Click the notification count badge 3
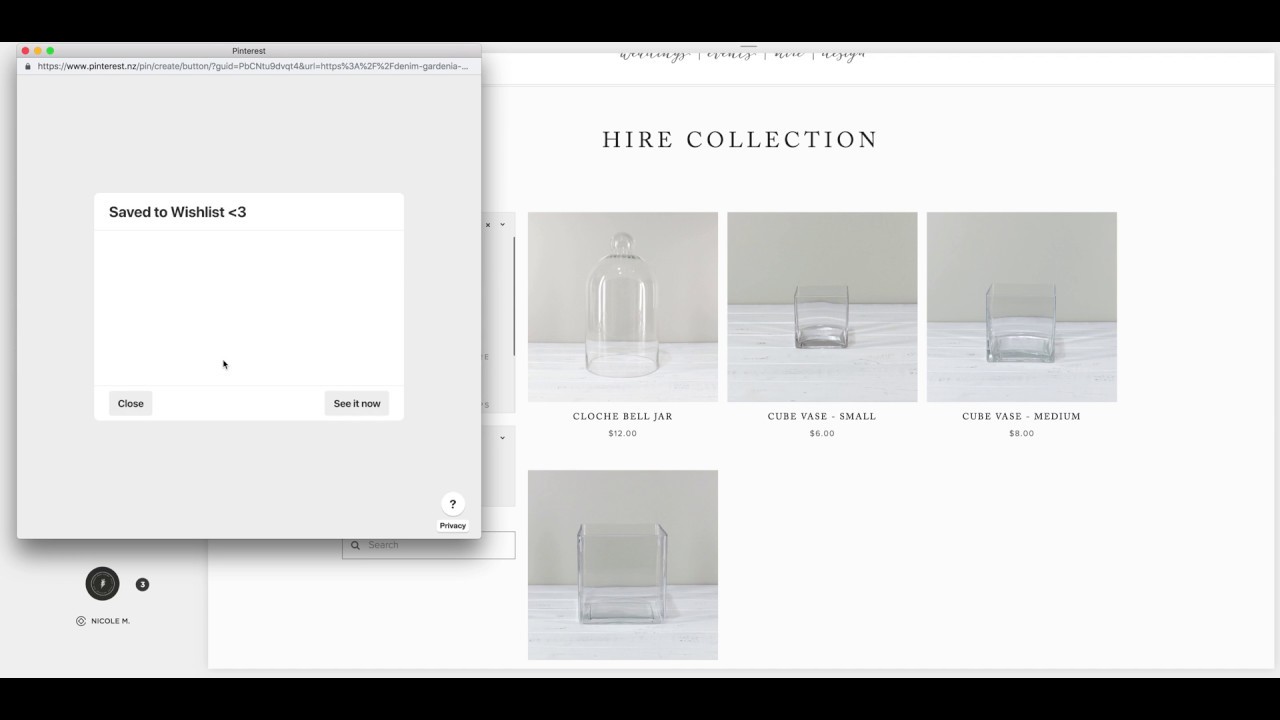This screenshot has height=720, width=1280. pos(142,585)
